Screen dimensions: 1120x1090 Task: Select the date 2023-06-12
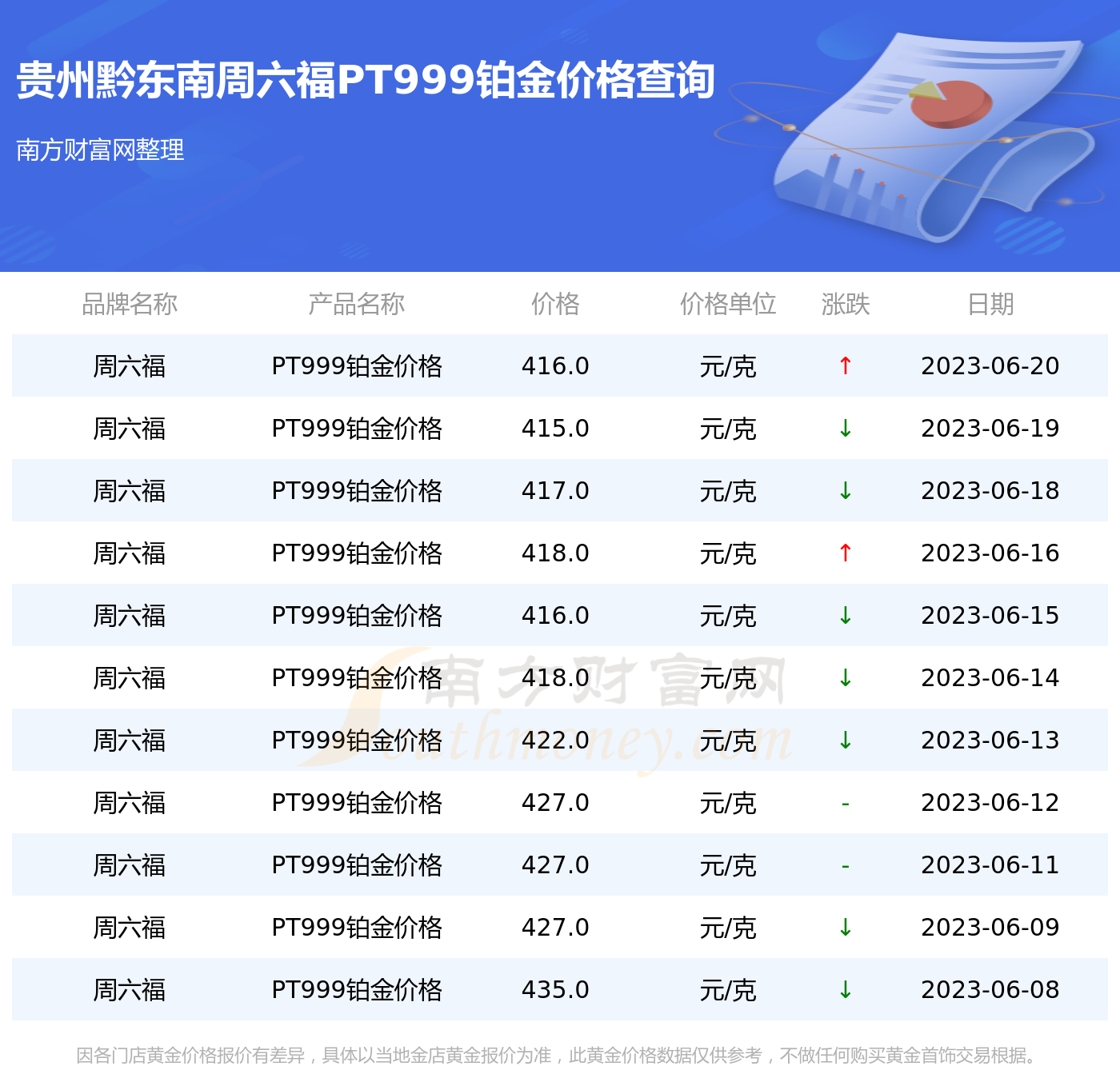990,802
